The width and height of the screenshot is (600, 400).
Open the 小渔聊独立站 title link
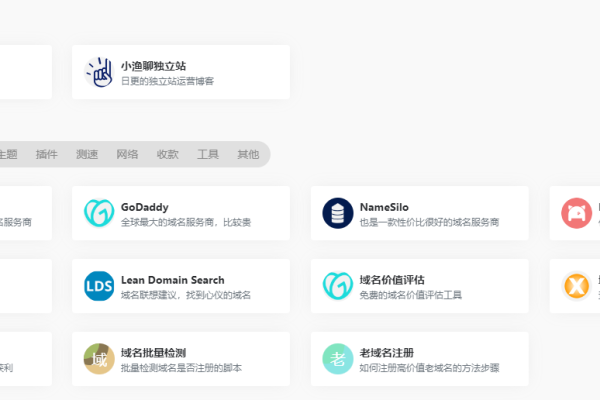coord(153,66)
